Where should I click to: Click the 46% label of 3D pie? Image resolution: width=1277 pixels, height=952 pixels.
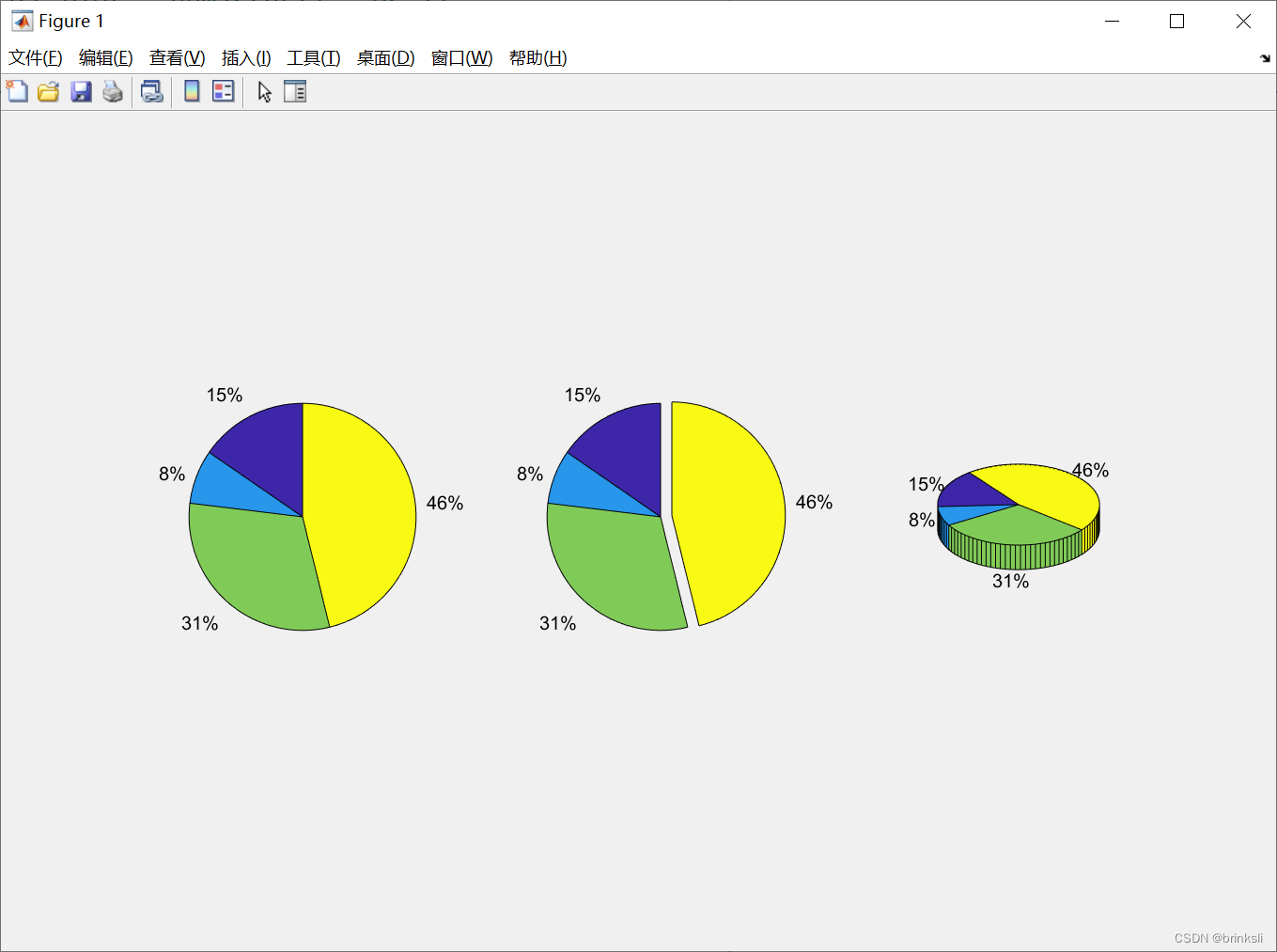tap(1090, 470)
